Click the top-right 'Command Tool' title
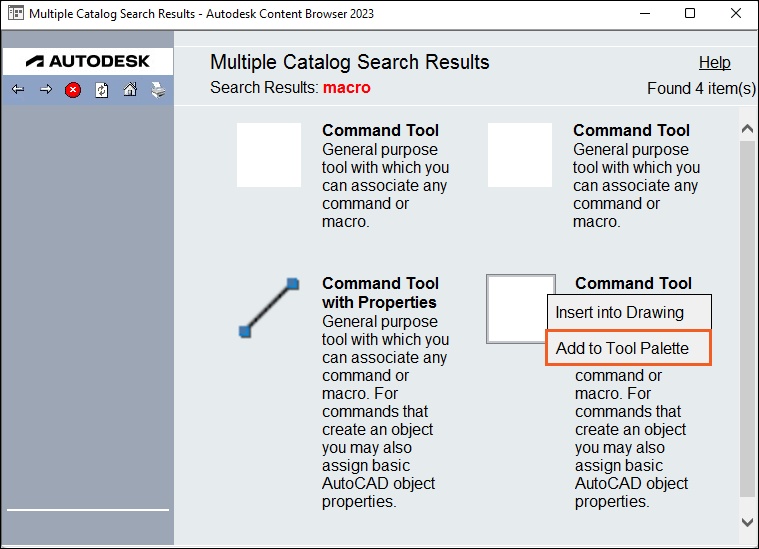Image resolution: width=759 pixels, height=549 pixels. [631, 130]
